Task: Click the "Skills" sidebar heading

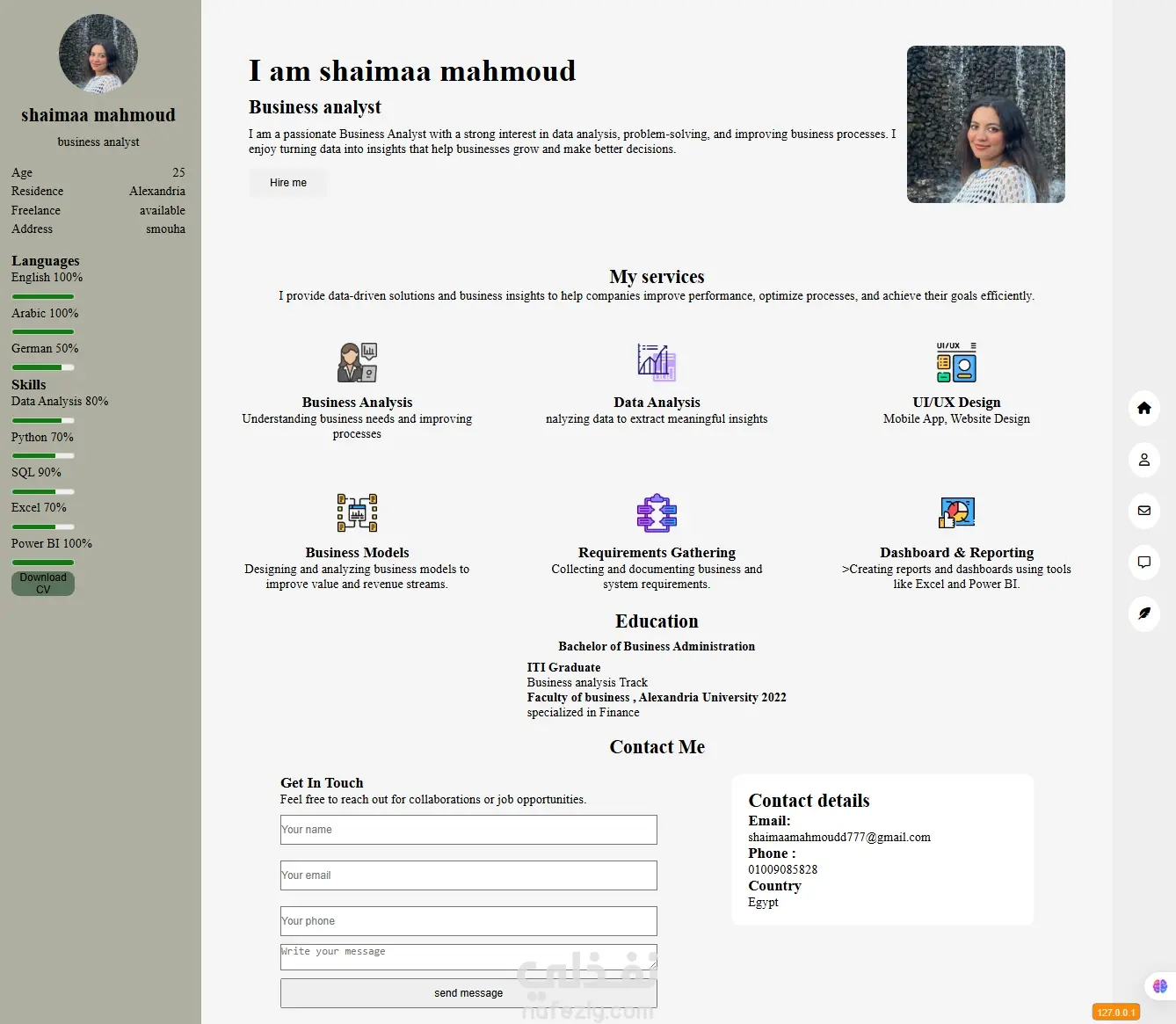Action: coord(29,385)
